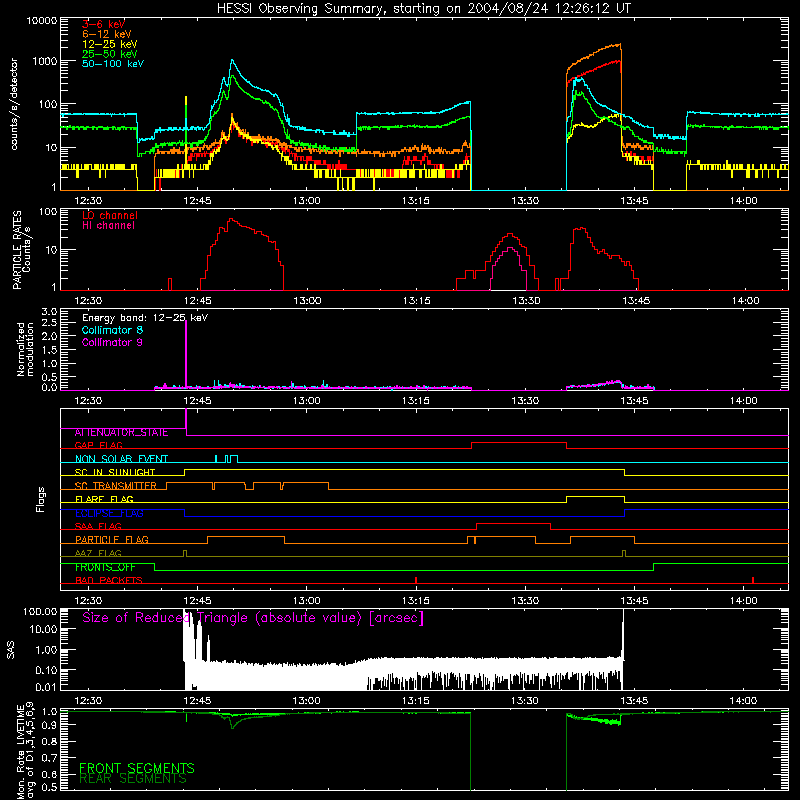Select the 3-6 keV legend label
The height and width of the screenshot is (800, 800).
point(104,24)
